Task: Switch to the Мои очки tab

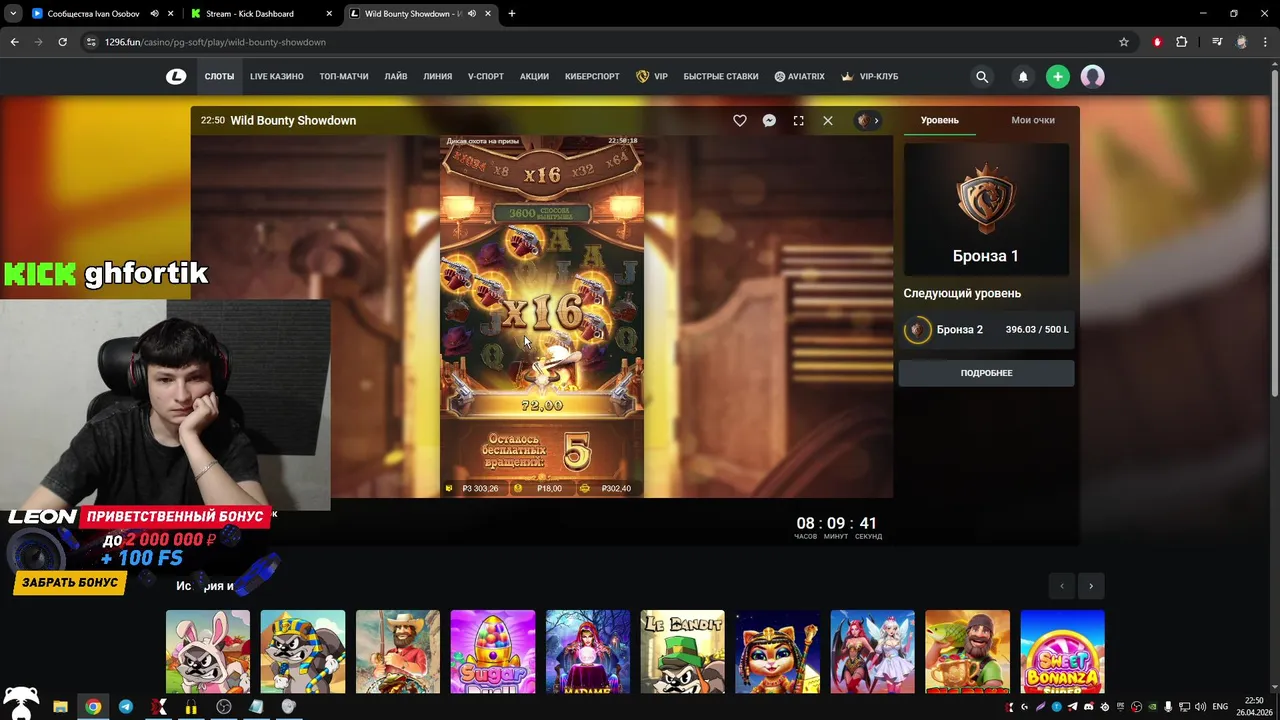Action: [x=1033, y=120]
